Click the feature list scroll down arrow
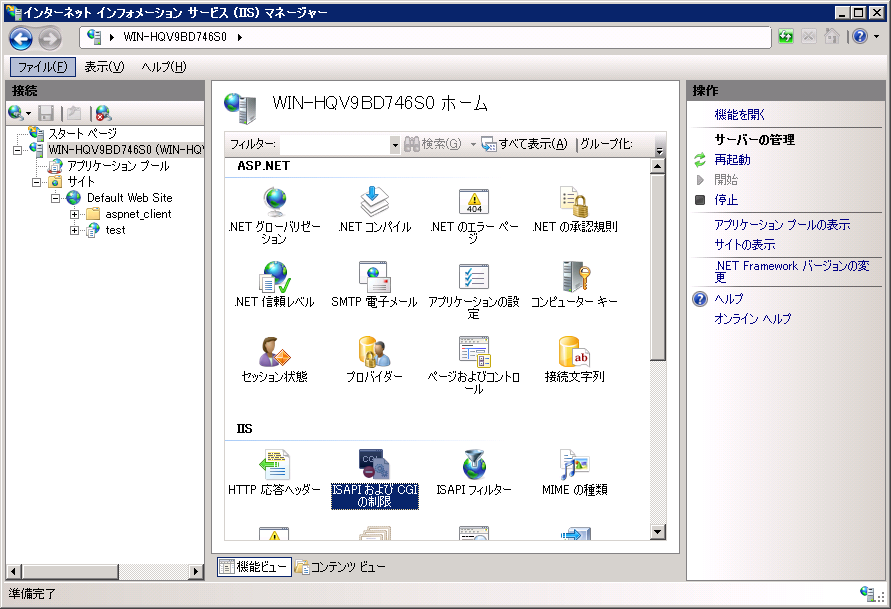Image resolution: width=891 pixels, height=609 pixels. pos(657,532)
